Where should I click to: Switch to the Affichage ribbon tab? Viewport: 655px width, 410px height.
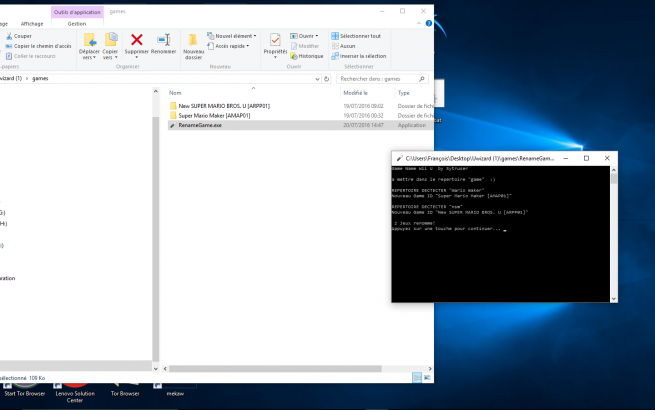[32, 22]
